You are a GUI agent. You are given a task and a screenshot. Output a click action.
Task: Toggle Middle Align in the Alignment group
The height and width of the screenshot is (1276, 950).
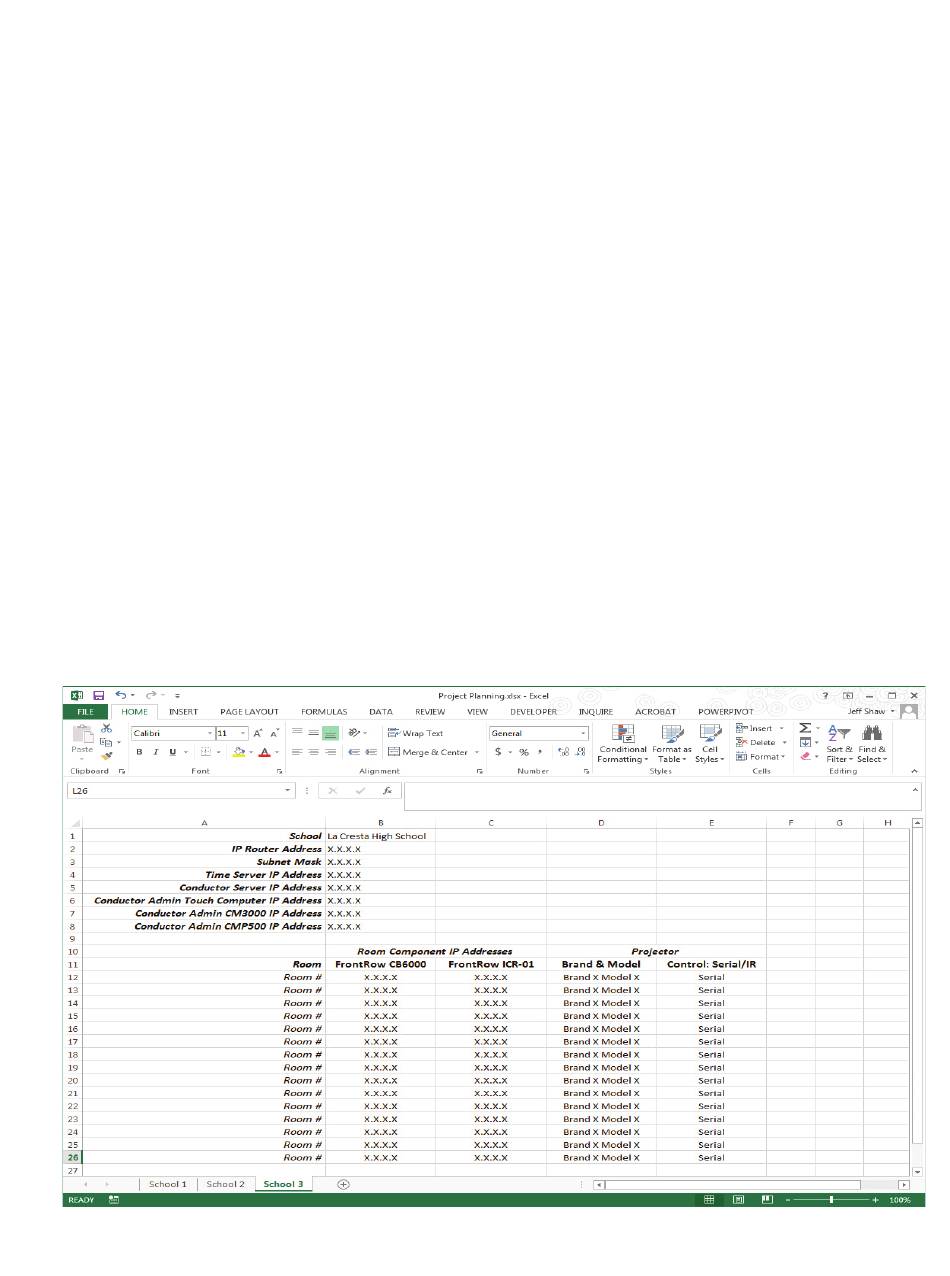314,733
